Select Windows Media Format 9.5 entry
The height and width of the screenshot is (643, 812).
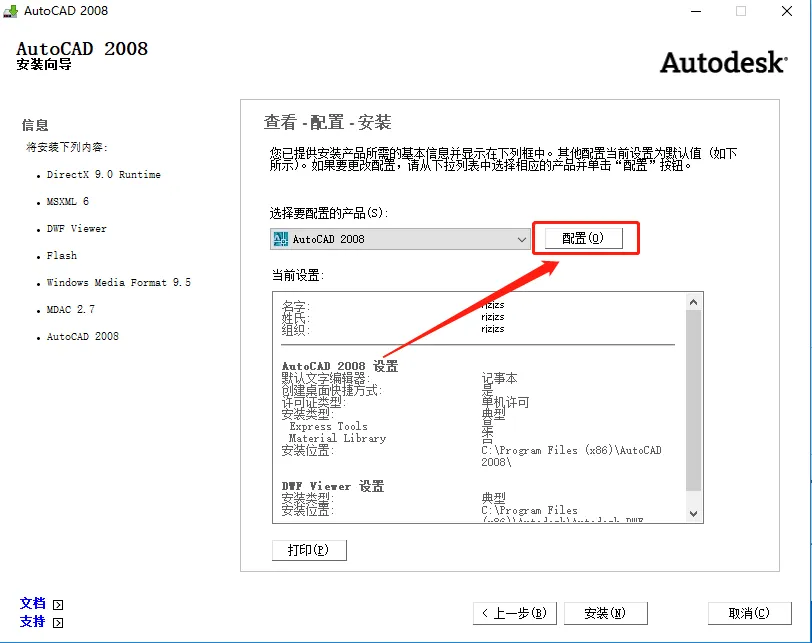click(119, 282)
